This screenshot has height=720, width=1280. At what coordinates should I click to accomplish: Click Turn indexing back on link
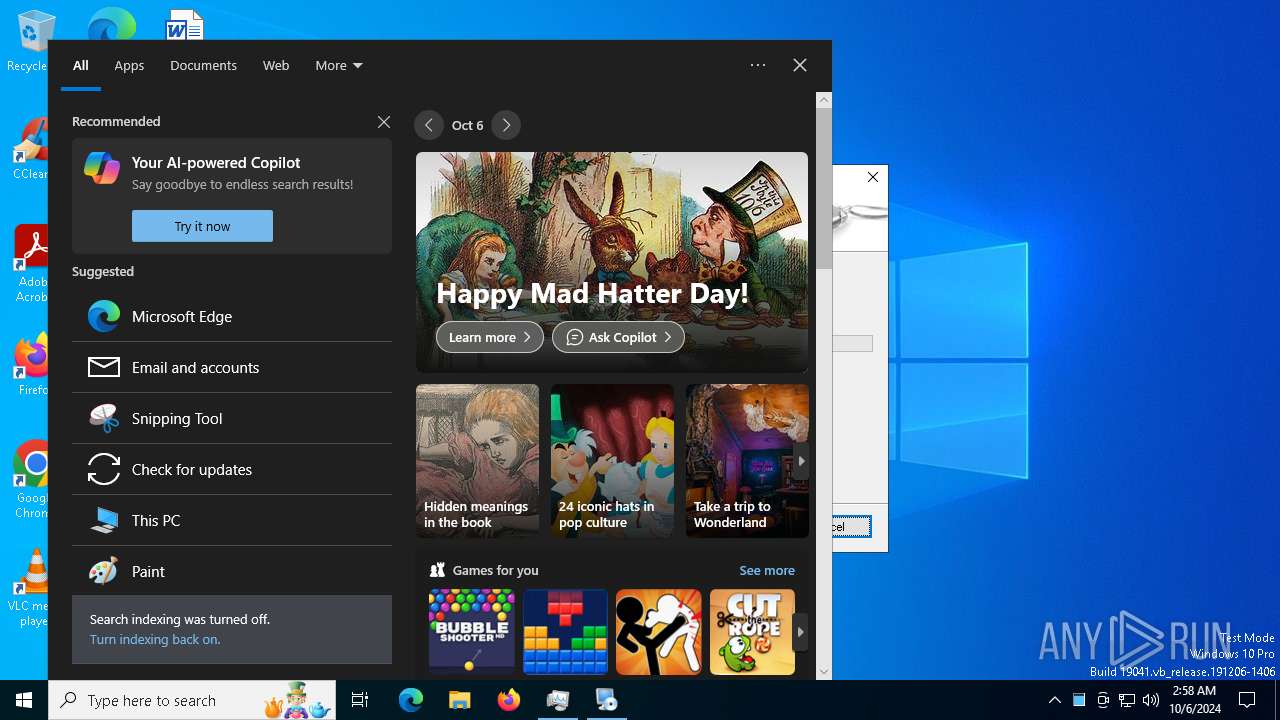[155, 639]
